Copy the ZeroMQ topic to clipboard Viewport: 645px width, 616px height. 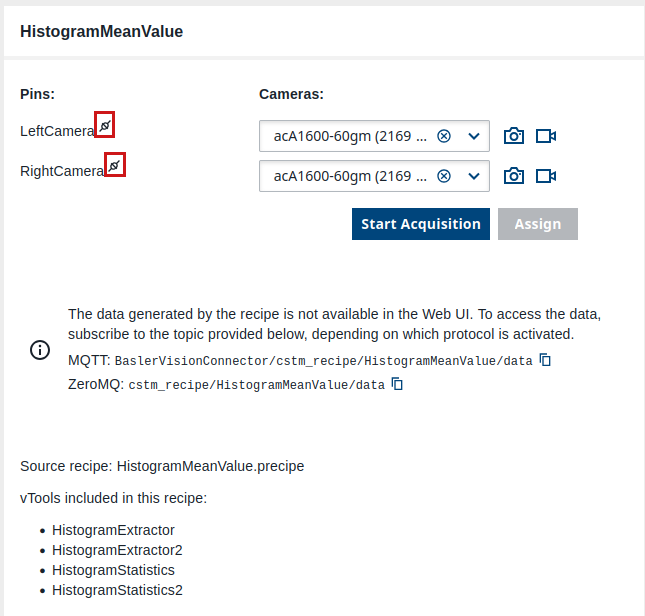tap(398, 384)
